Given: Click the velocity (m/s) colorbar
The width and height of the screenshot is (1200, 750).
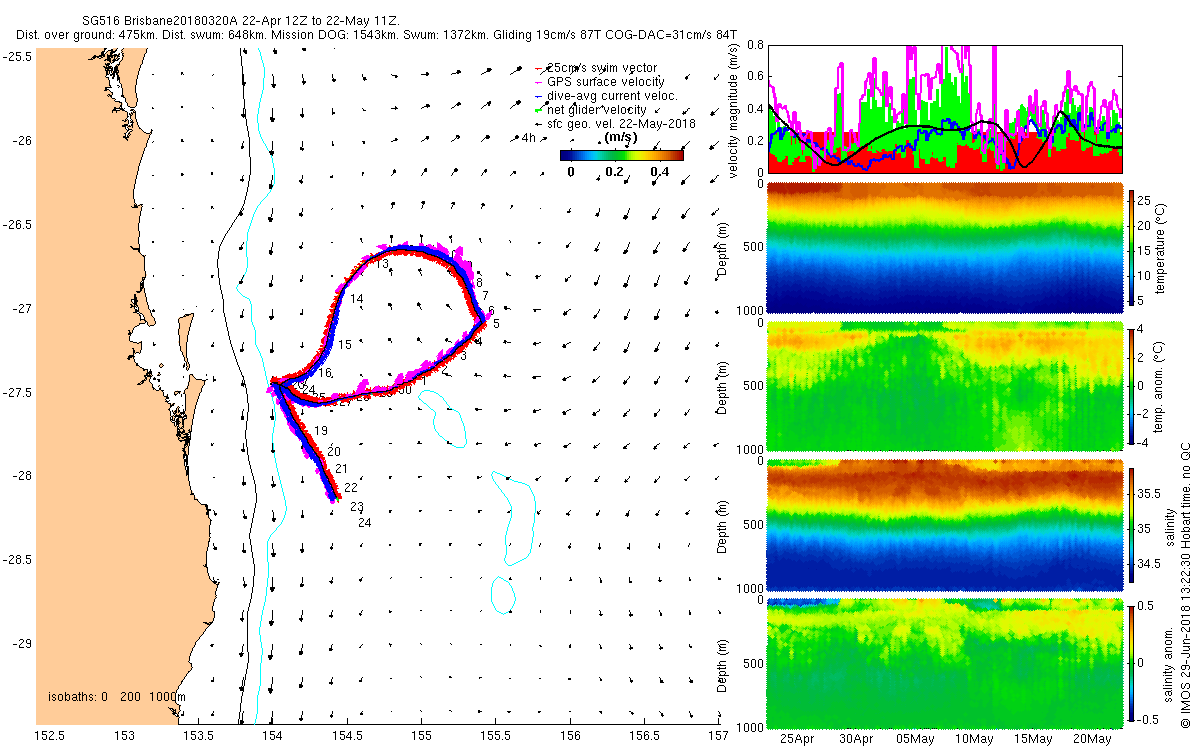Looking at the screenshot, I should click(x=621, y=155).
